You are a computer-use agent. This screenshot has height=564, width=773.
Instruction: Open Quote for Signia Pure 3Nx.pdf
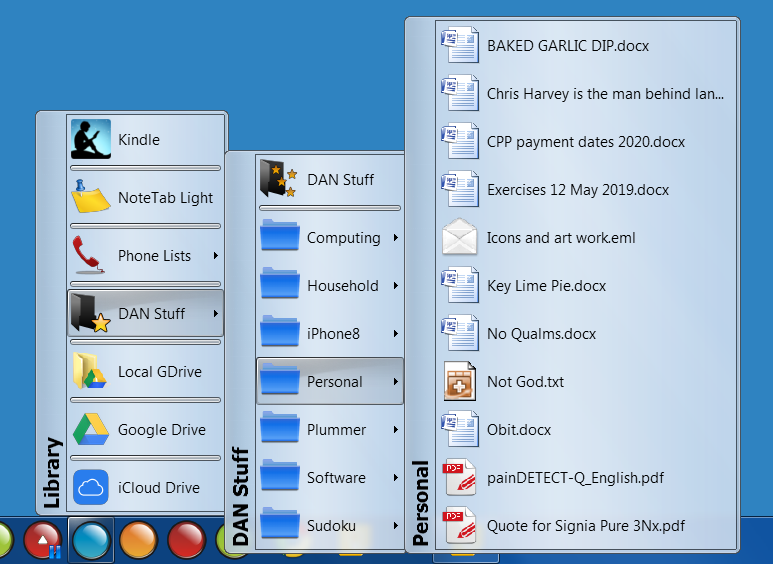[586, 525]
